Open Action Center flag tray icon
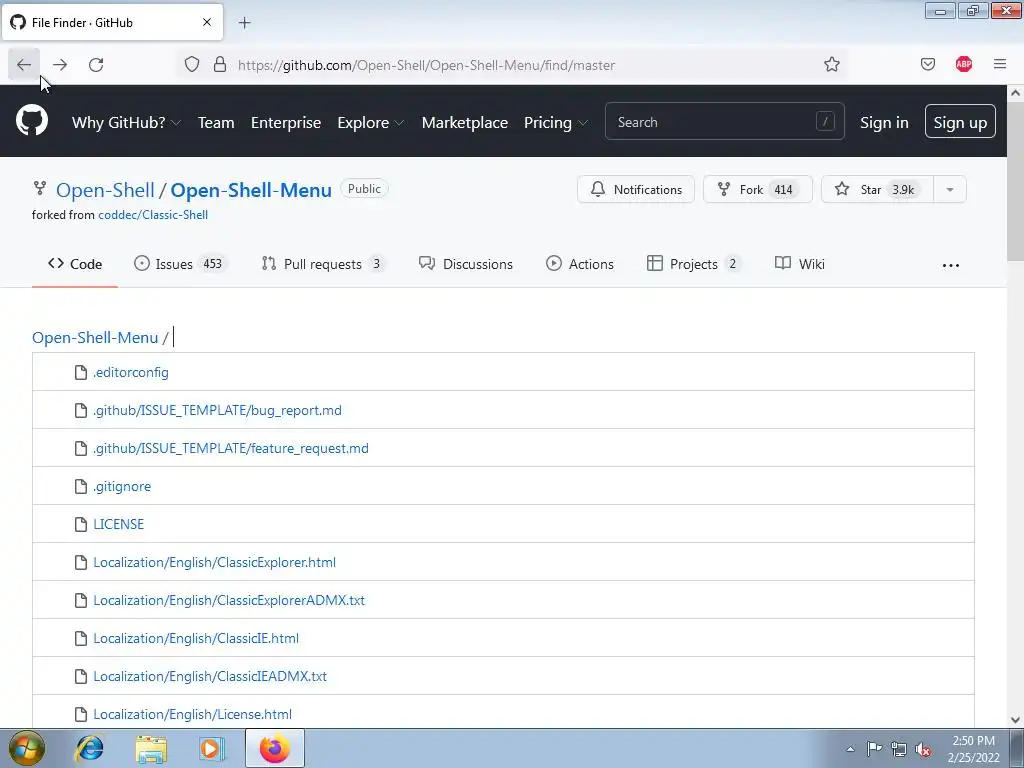This screenshot has height=768, width=1024. (874, 749)
